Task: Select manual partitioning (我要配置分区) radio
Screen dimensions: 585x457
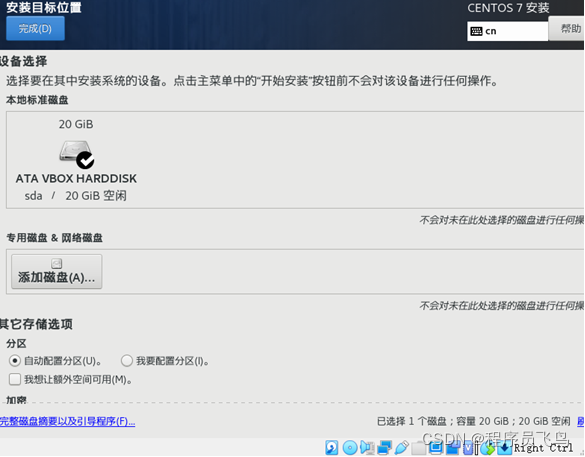Action: [x=127, y=361]
